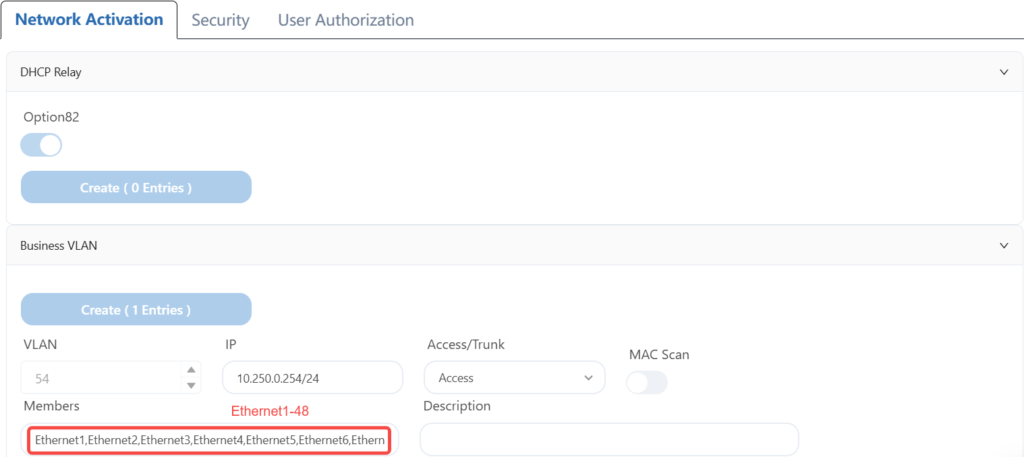Increase VLAN number with up arrow
1024x457 pixels.
pos(192,371)
